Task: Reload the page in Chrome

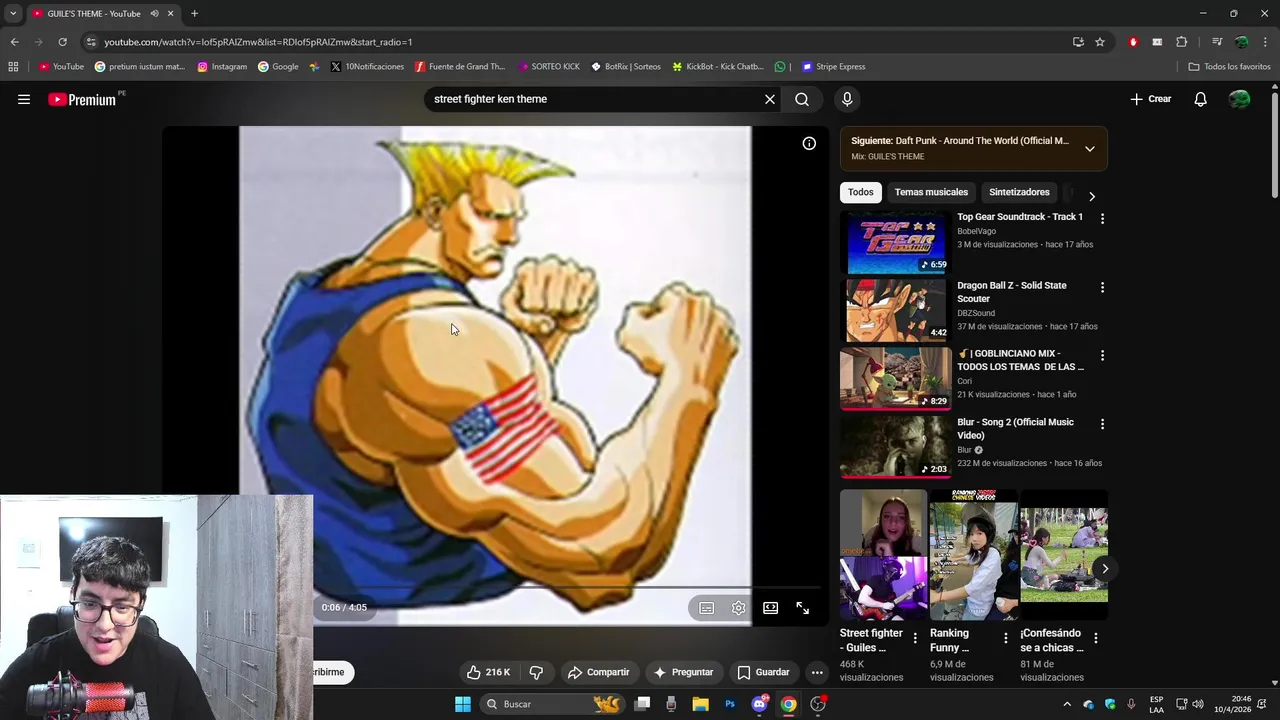Action: [62, 42]
